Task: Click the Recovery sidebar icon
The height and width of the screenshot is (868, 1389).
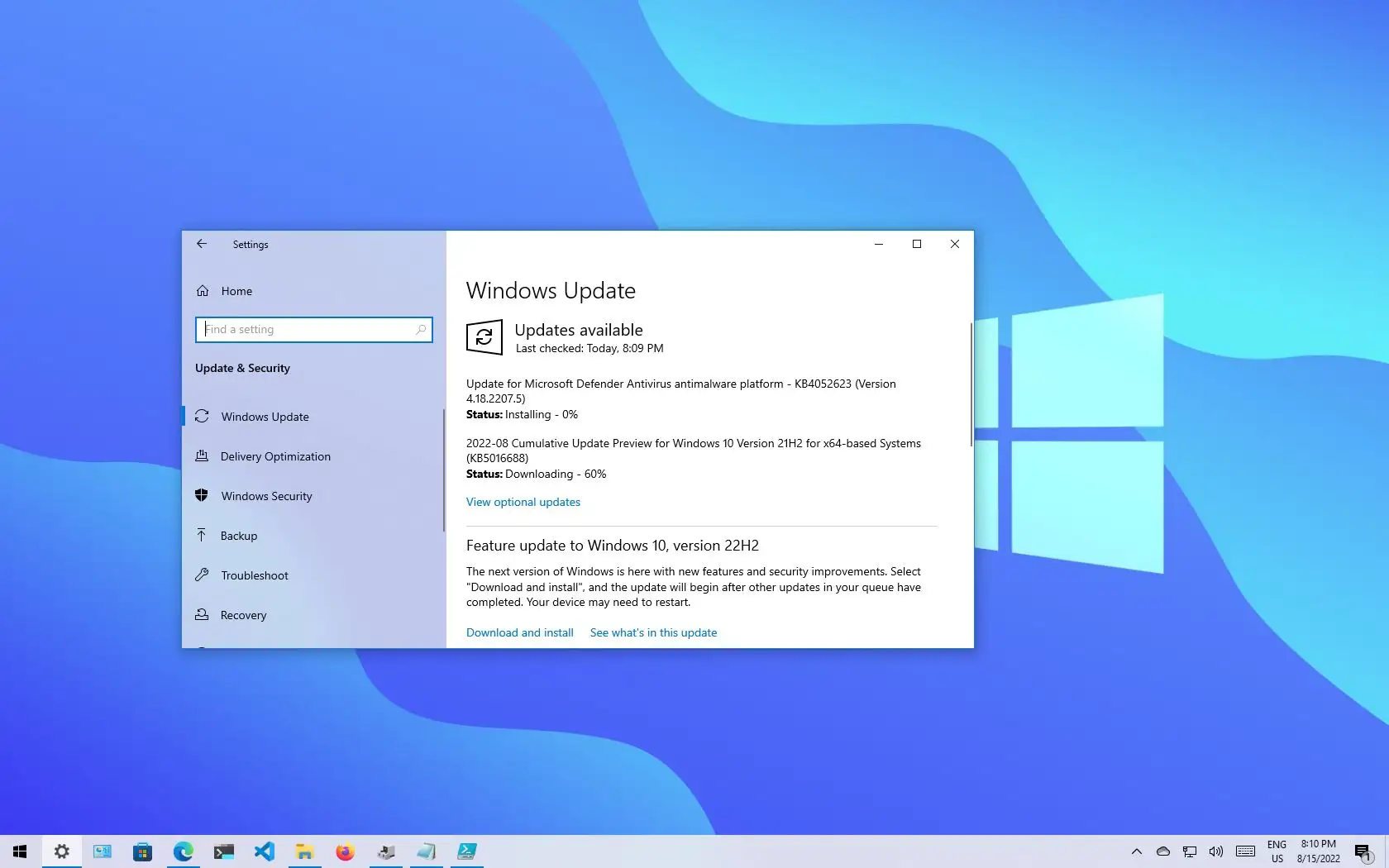Action: point(202,614)
